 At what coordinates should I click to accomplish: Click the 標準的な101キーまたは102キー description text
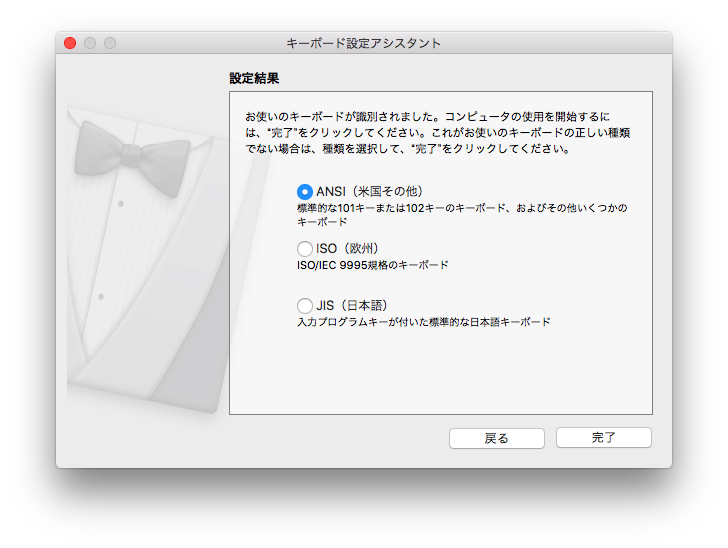(462, 215)
